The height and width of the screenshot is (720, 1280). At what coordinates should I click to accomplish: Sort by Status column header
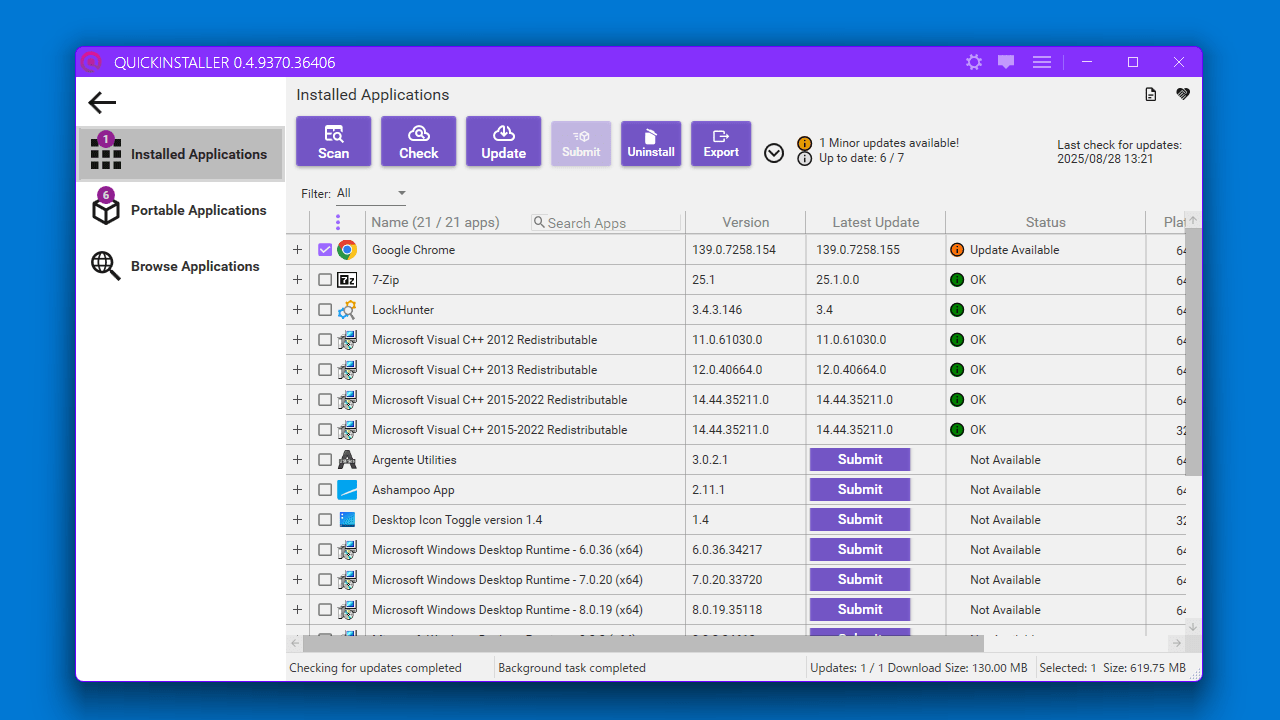(x=1046, y=222)
